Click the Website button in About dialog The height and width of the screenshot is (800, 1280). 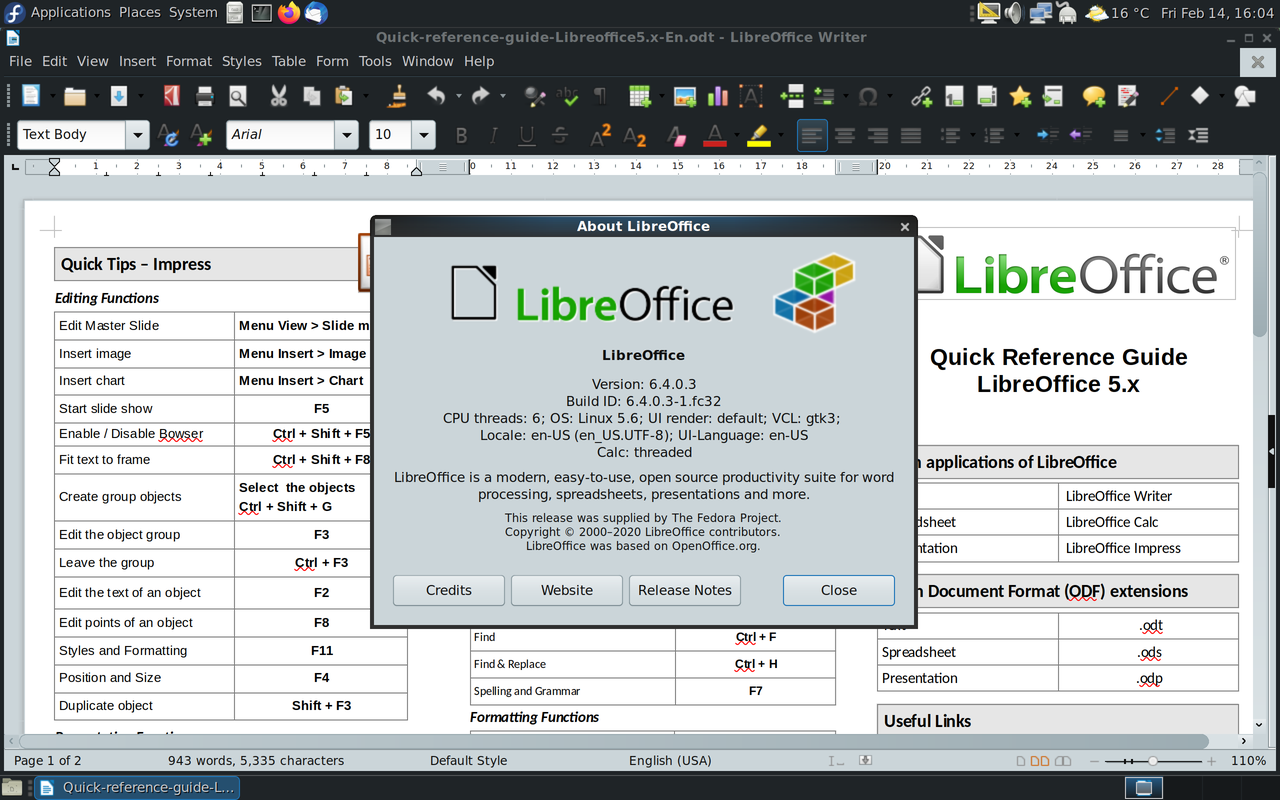pyautogui.click(x=567, y=590)
